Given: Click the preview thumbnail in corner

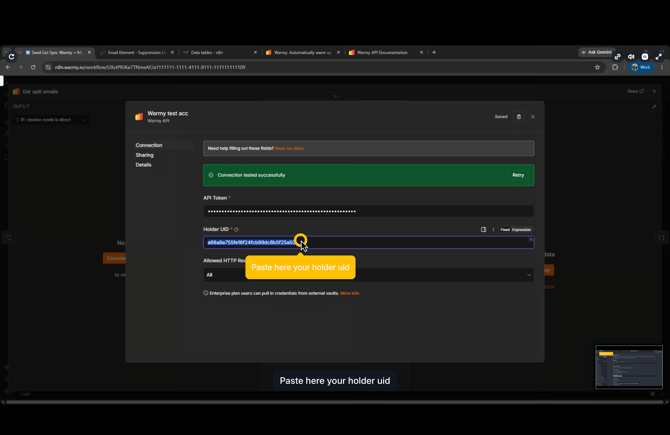Looking at the screenshot, I should point(629,367).
